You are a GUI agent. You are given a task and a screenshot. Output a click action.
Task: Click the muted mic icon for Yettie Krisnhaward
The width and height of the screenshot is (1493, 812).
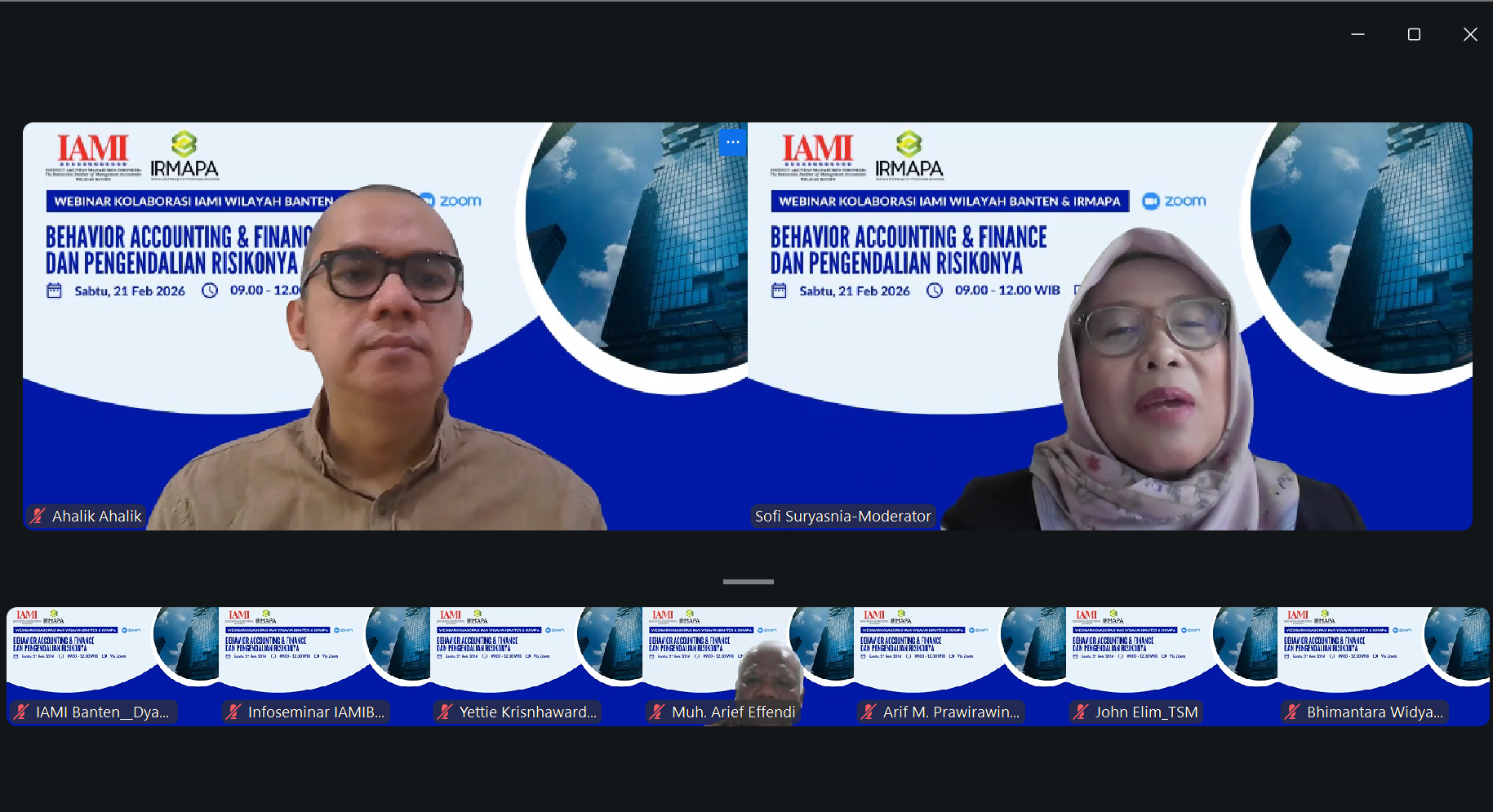click(x=445, y=712)
